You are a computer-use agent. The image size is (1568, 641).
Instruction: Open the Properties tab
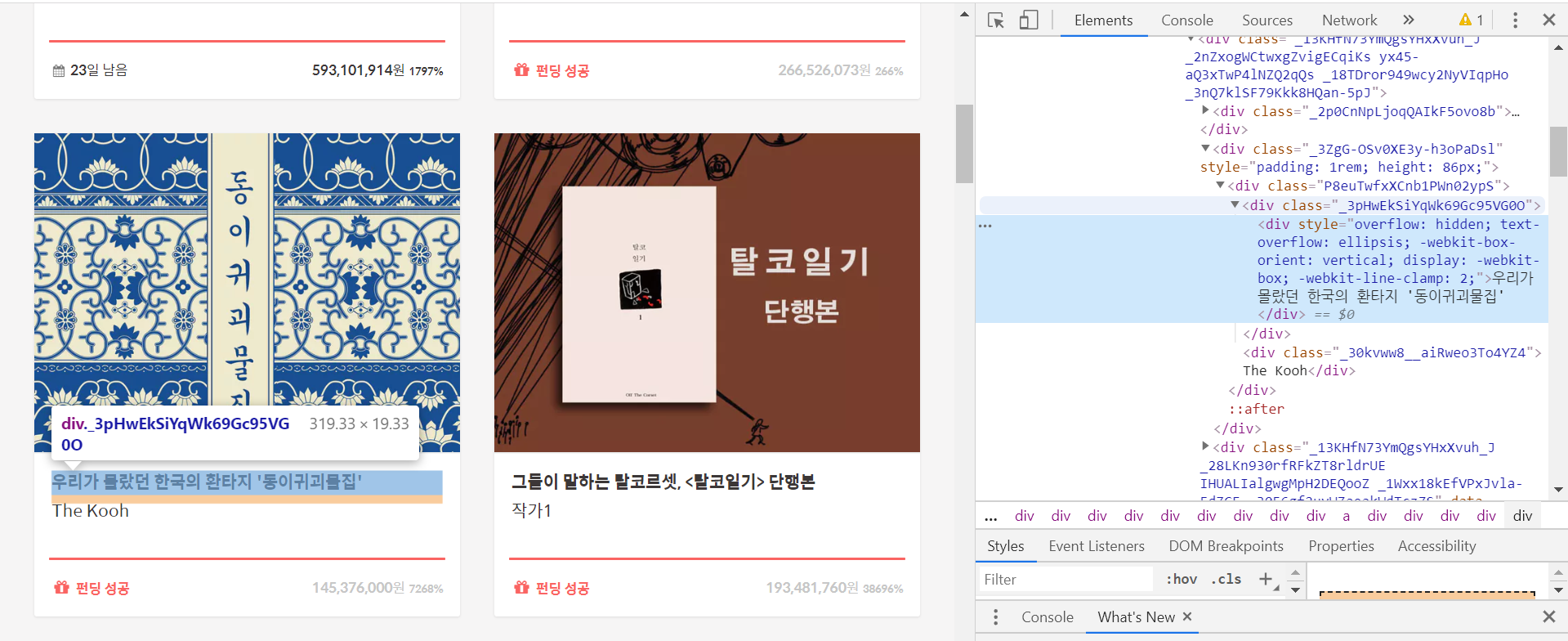1341,546
